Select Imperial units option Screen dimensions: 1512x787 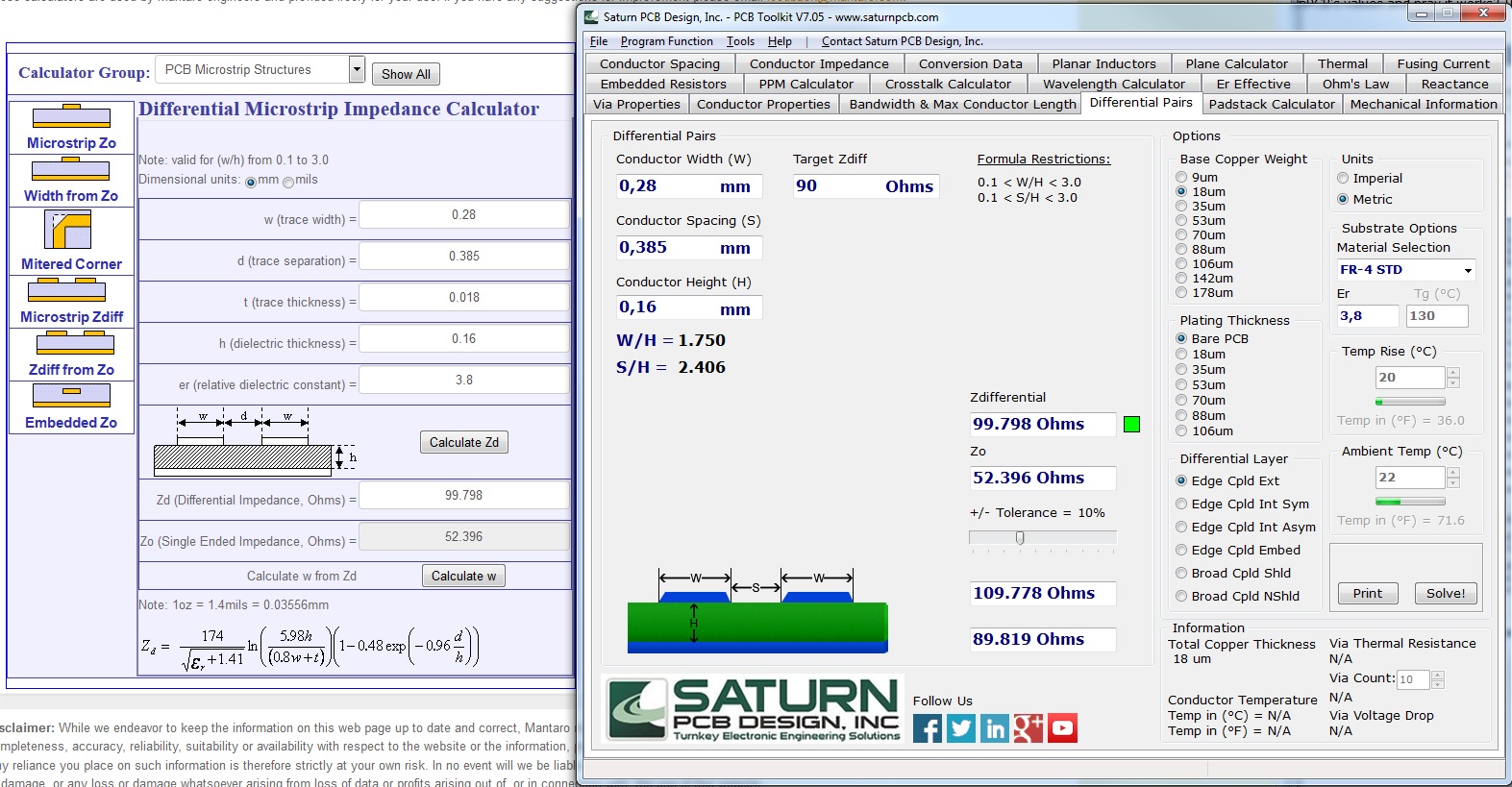pos(1343,178)
